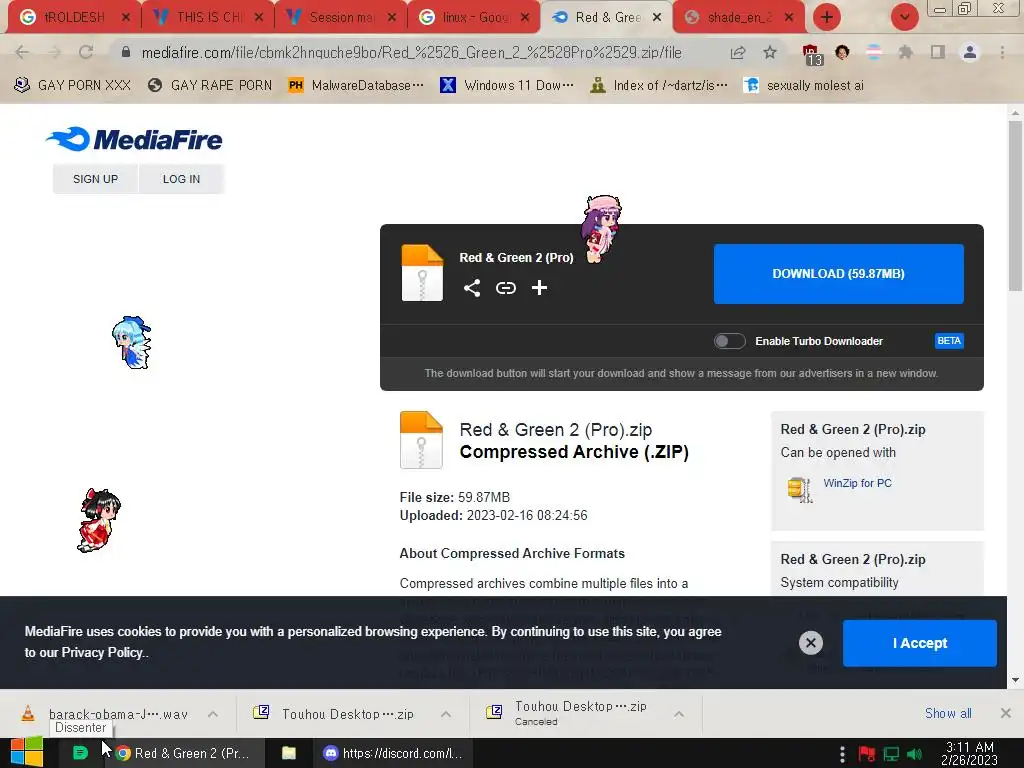Open the Index of /~dartz/is bookmark

[x=658, y=85]
